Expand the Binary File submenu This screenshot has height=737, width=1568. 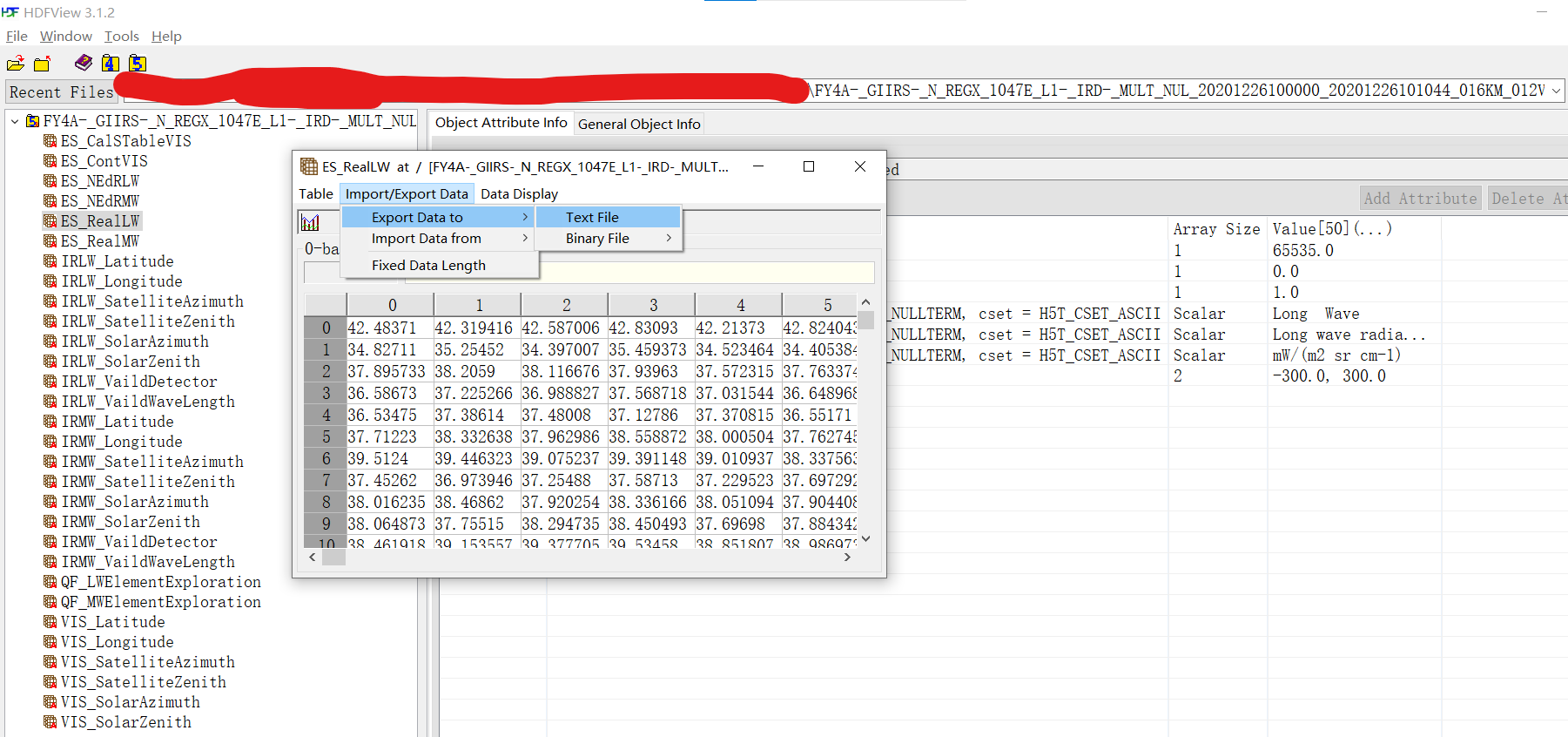[x=608, y=238]
